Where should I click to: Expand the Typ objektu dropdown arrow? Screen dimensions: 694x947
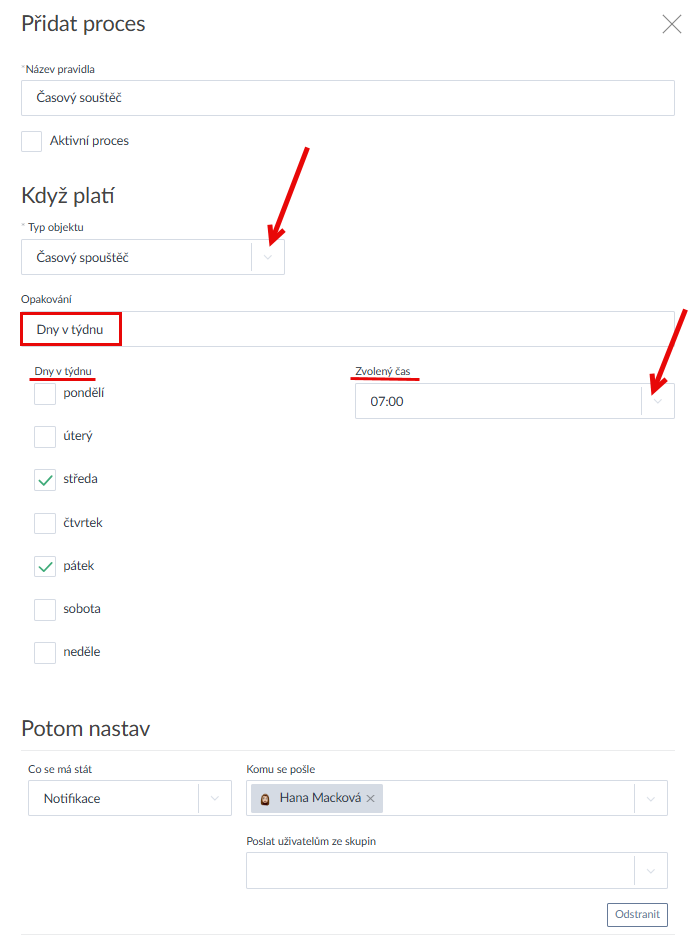(267, 258)
